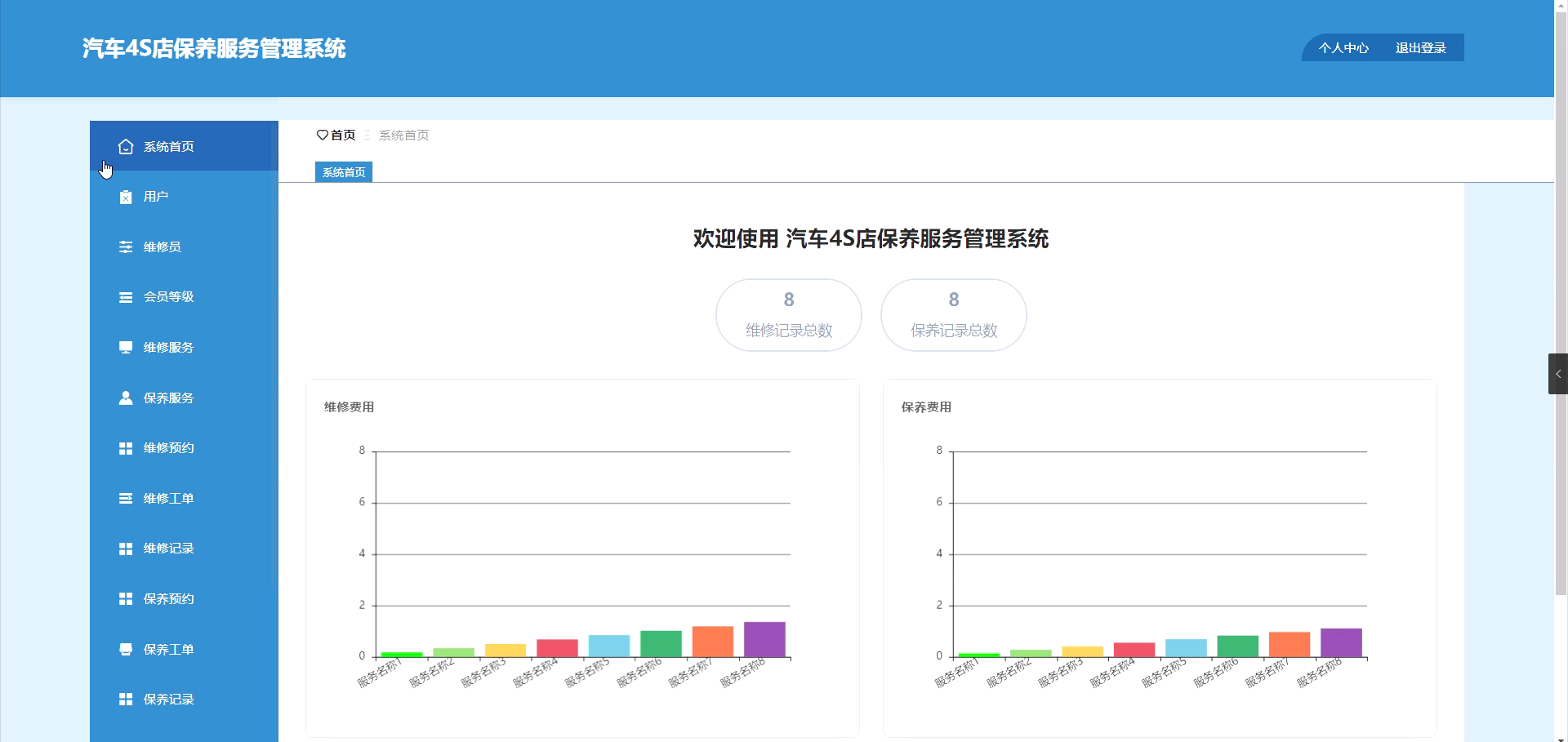The width and height of the screenshot is (1568, 742).
Task: Go to 个人中心 in the header
Action: point(1343,48)
